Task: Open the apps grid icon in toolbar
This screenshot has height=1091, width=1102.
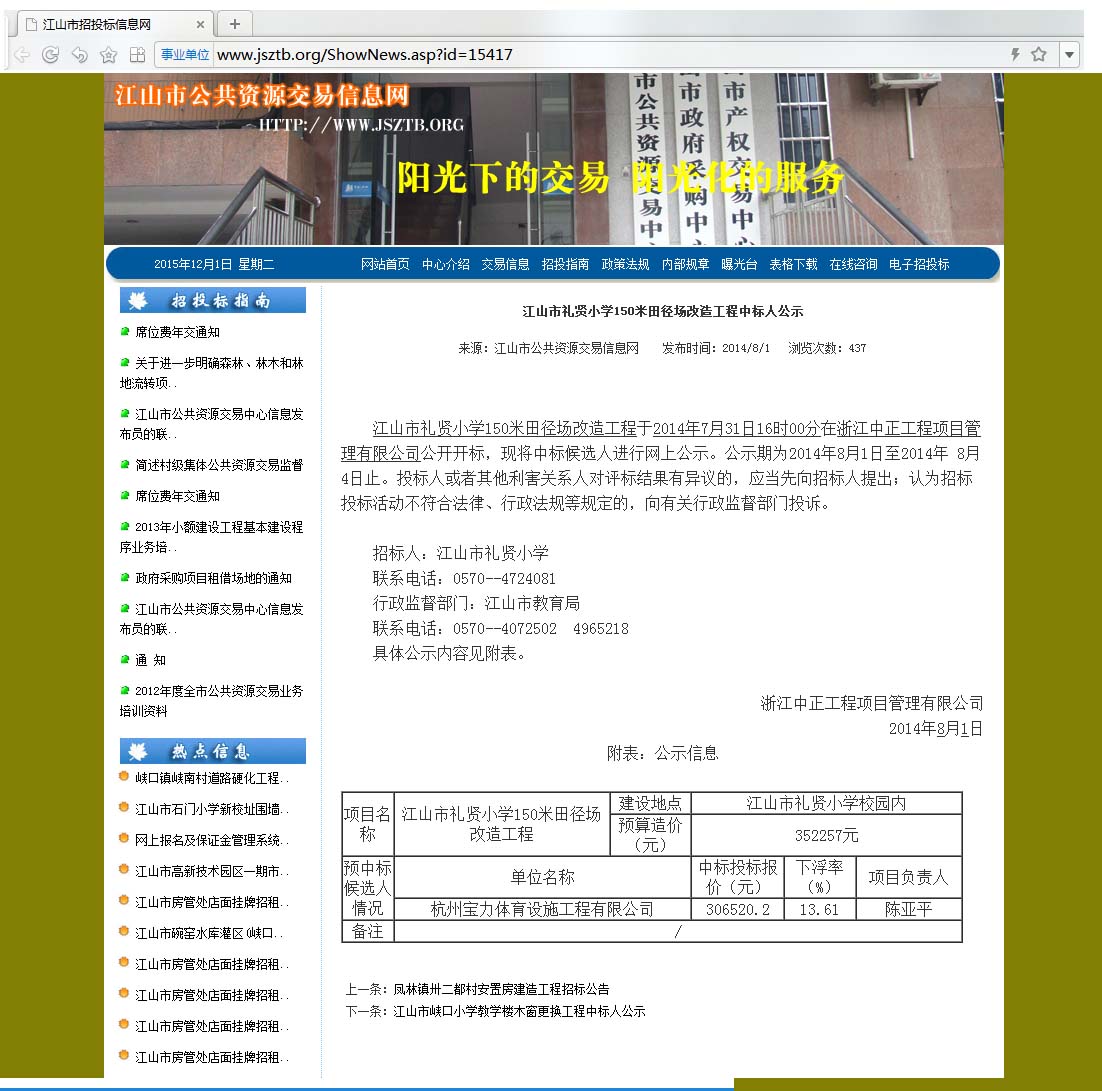Action: click(137, 55)
